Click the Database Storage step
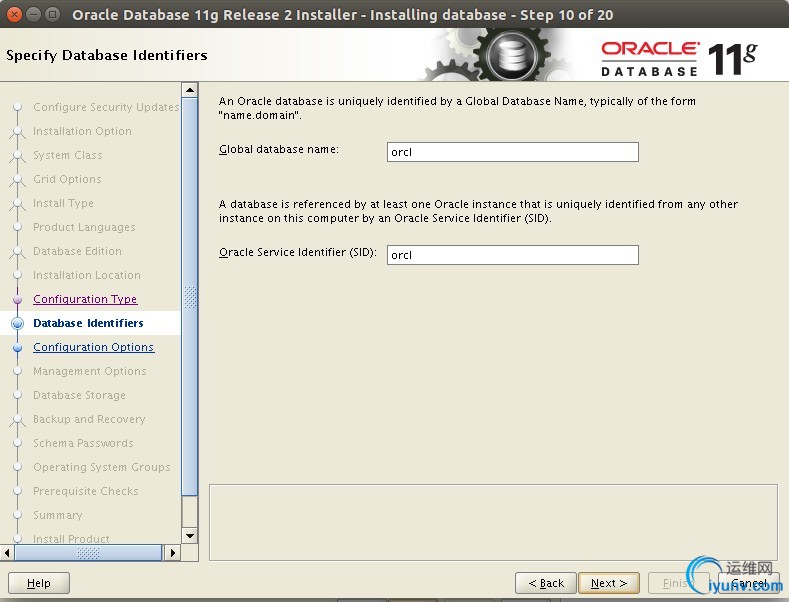The height and width of the screenshot is (602, 789). (x=80, y=395)
